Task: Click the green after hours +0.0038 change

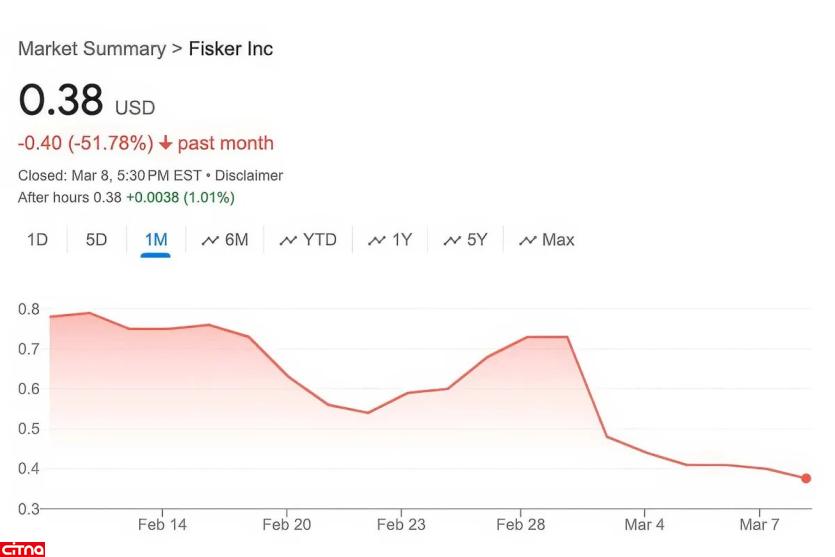Action: 180,198
